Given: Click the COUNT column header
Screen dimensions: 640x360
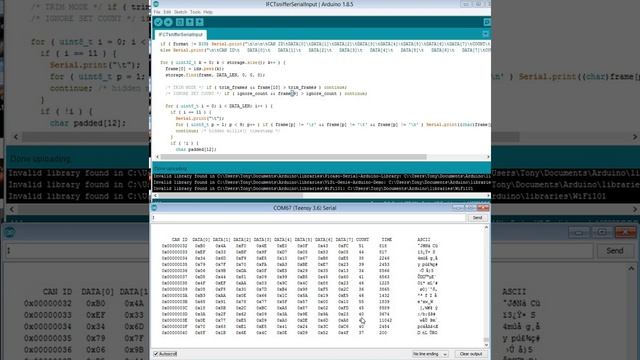Looking at the screenshot, I should point(362,240).
